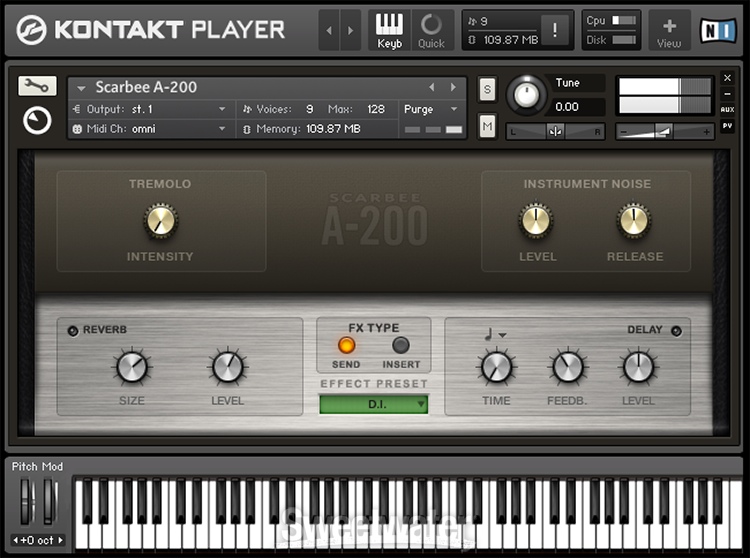Close the instrument with X button

(727, 77)
